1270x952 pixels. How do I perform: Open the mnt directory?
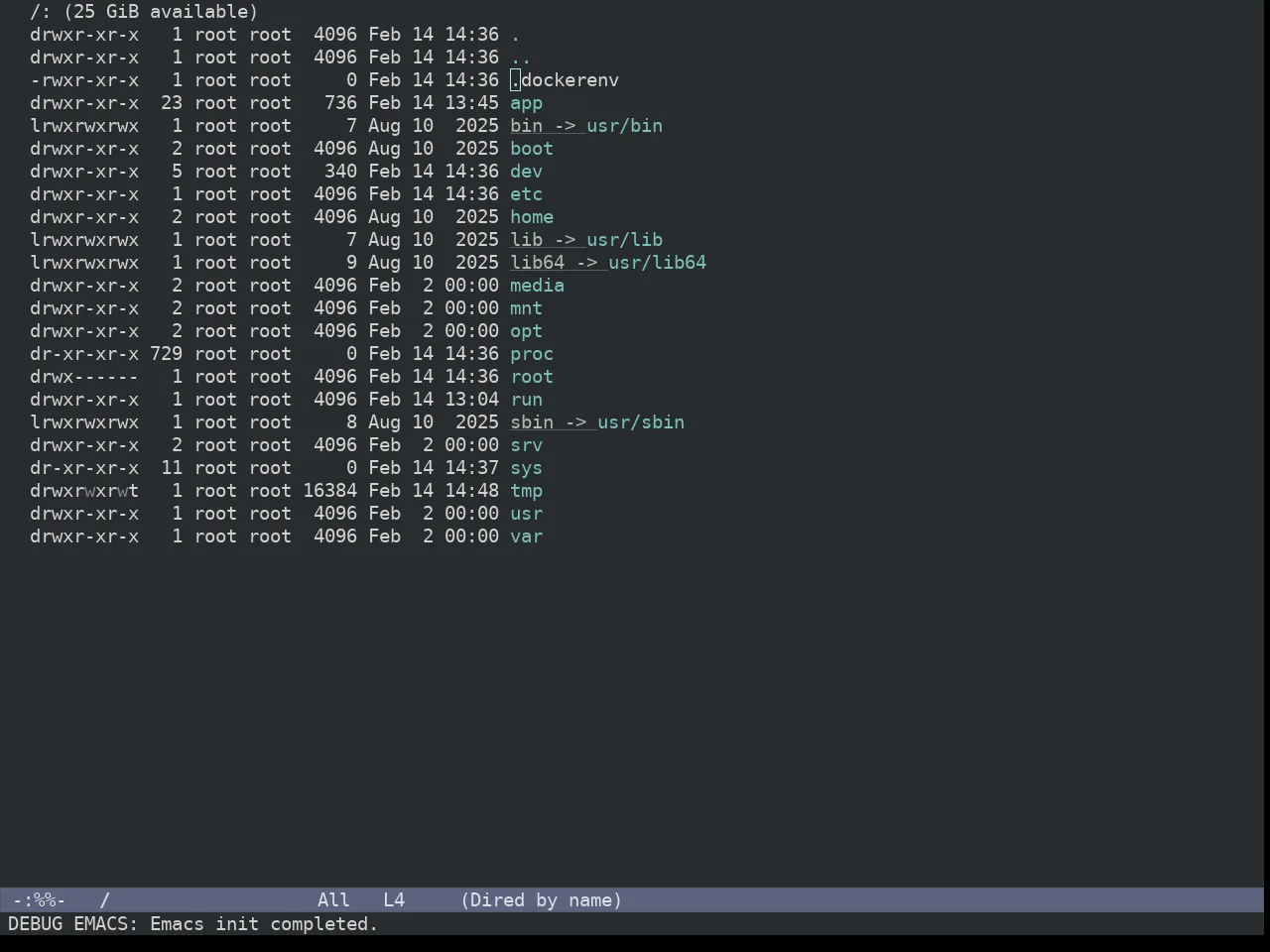(526, 308)
